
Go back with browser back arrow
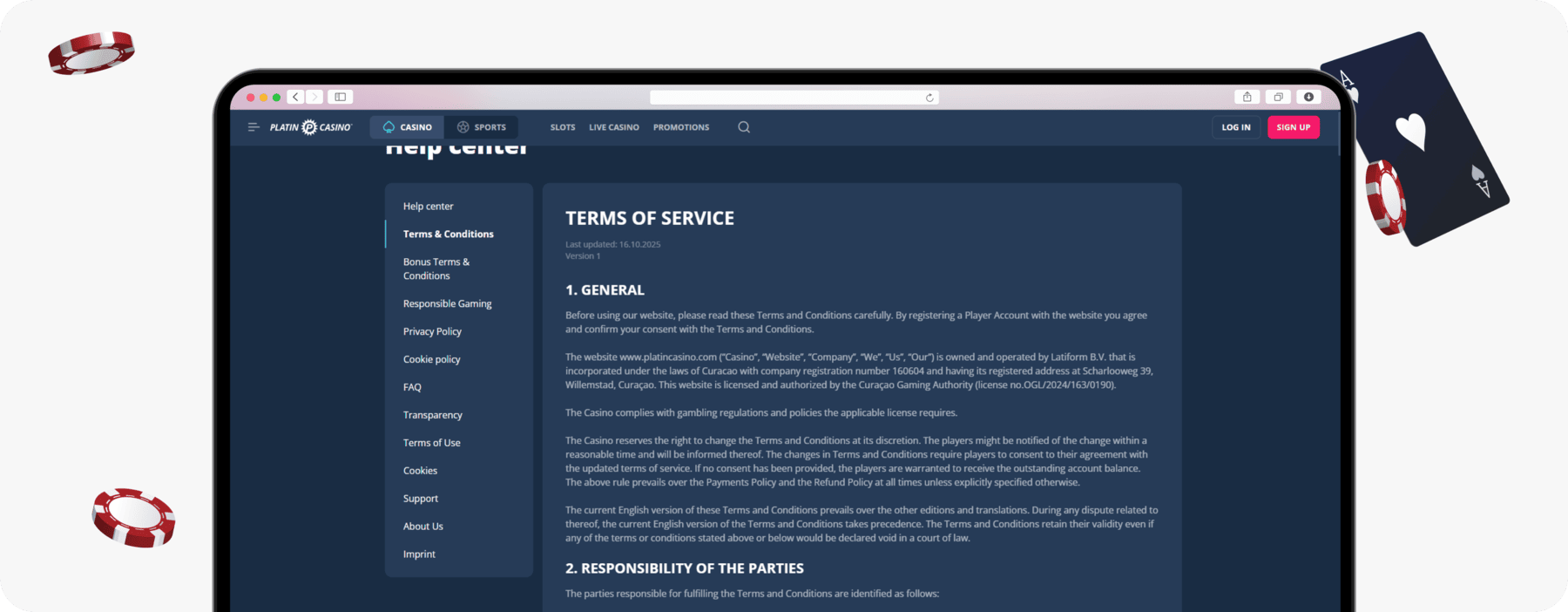click(296, 97)
